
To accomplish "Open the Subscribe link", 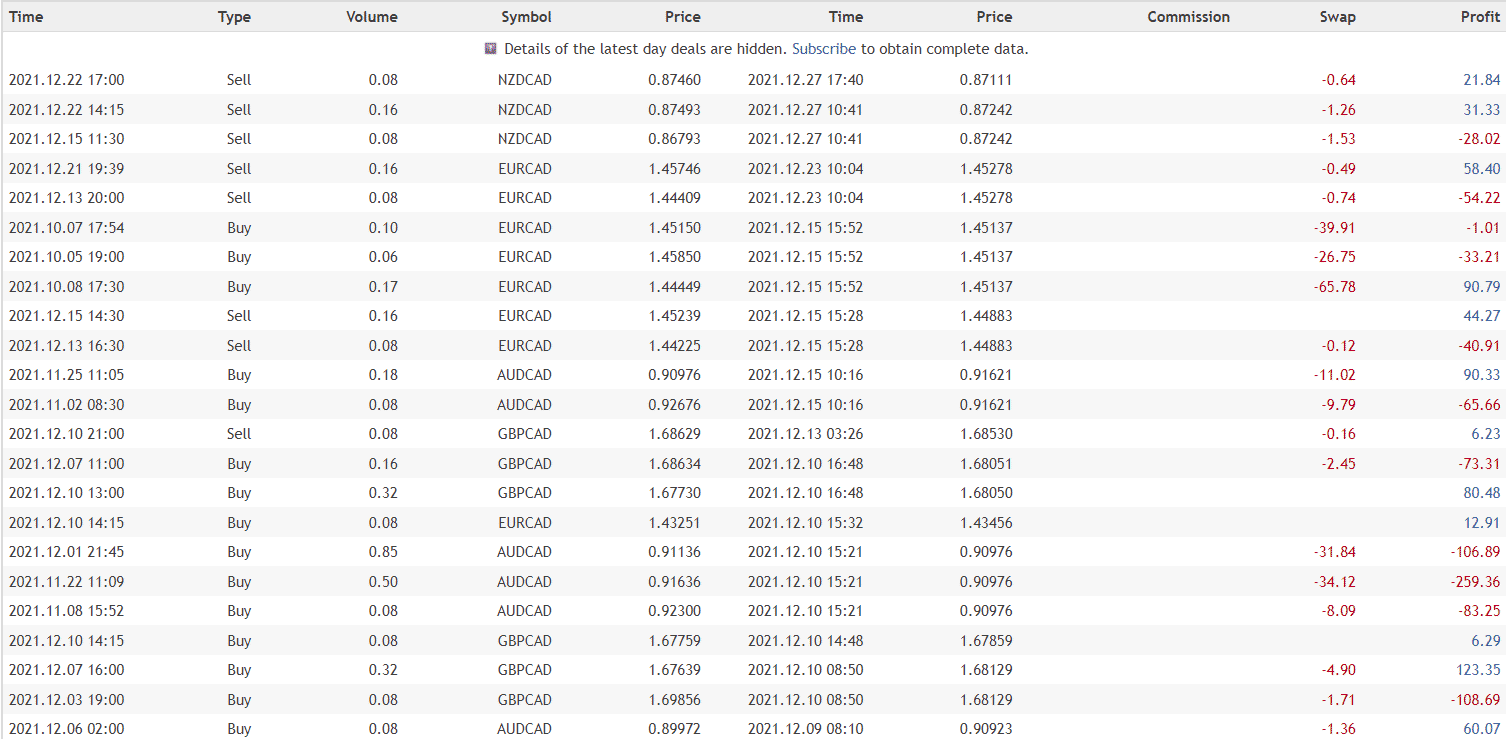I will point(823,49).
